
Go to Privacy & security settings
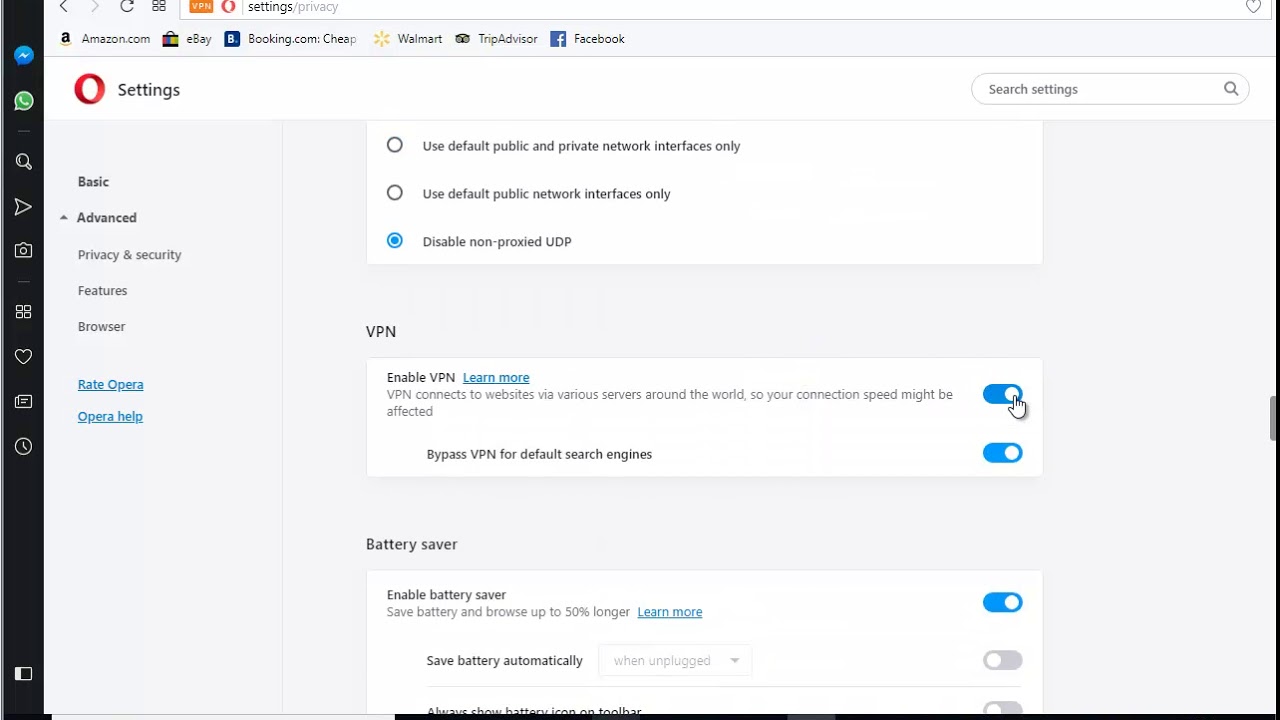click(129, 255)
